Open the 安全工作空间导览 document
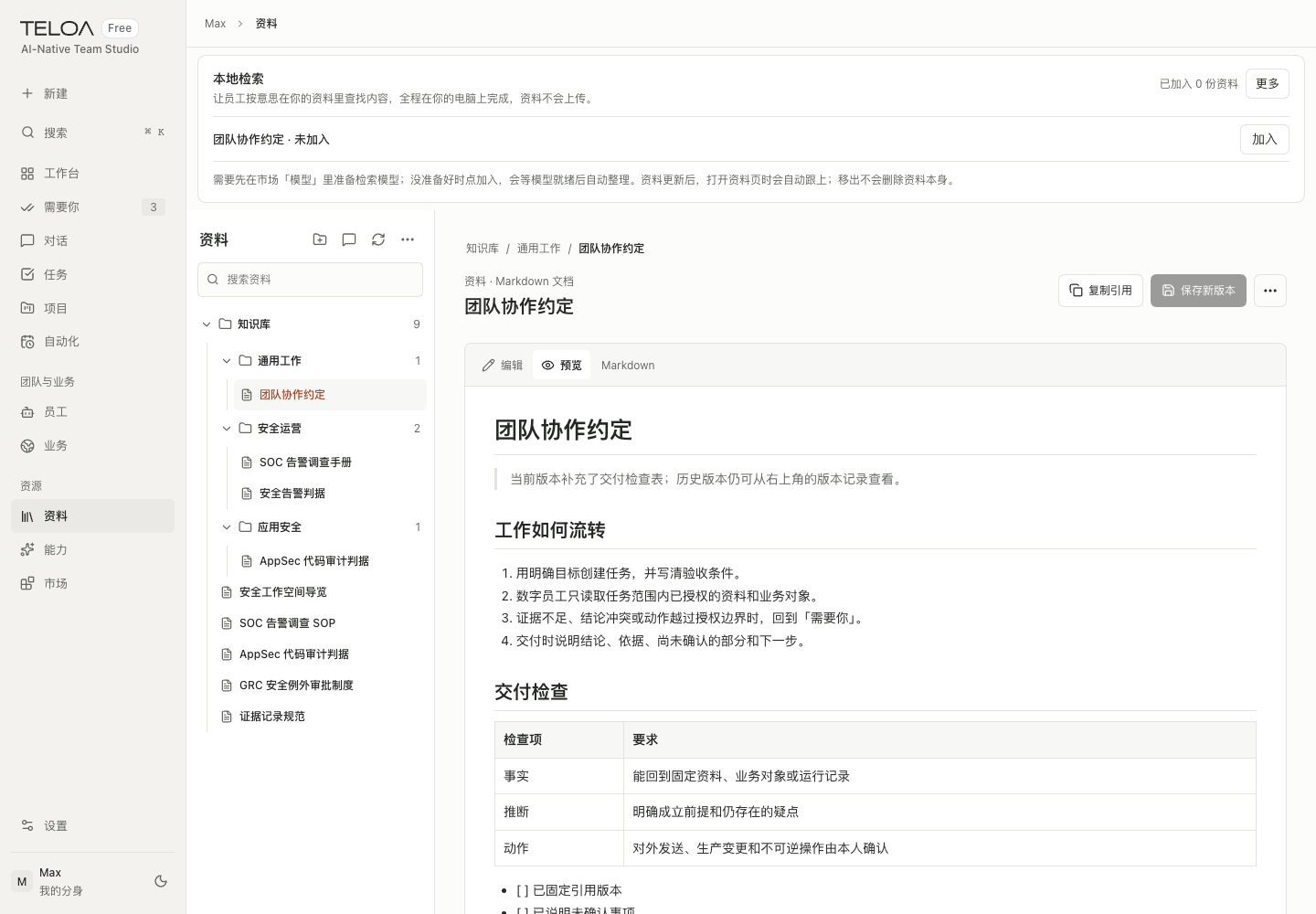Viewport: 1316px width, 914px height. pyautogui.click(x=320, y=592)
